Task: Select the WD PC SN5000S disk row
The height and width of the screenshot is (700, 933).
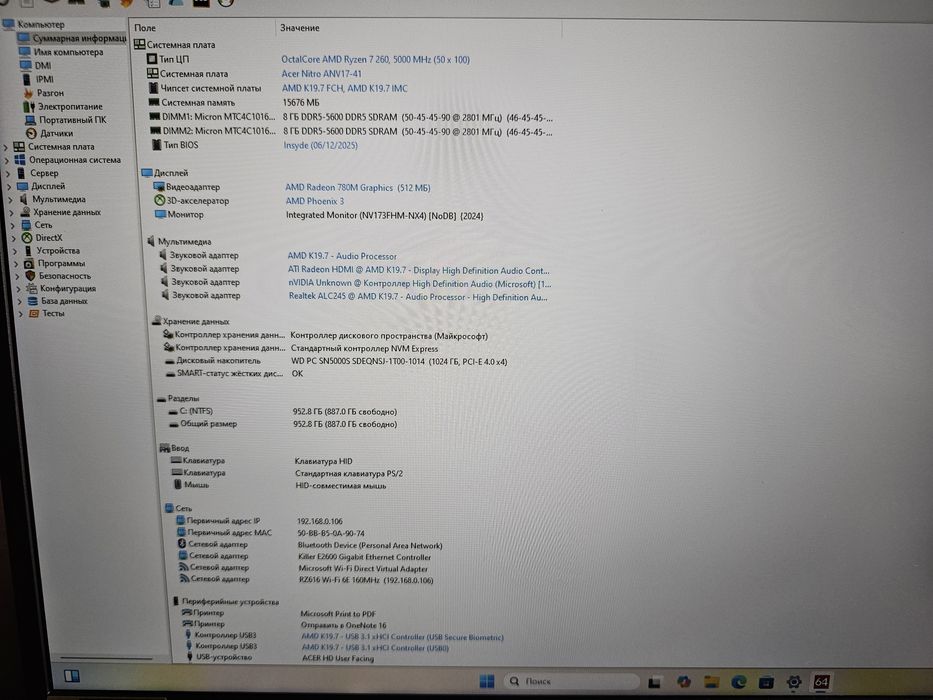Action: click(x=336, y=361)
